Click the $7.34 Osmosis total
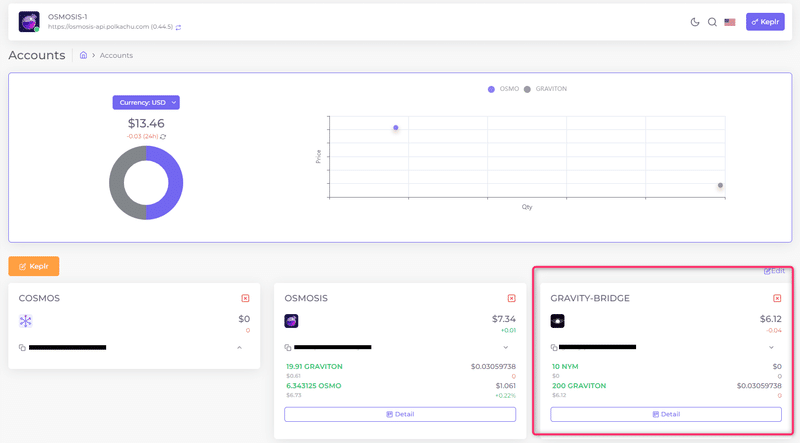This screenshot has height=443, width=800. pyautogui.click(x=504, y=319)
